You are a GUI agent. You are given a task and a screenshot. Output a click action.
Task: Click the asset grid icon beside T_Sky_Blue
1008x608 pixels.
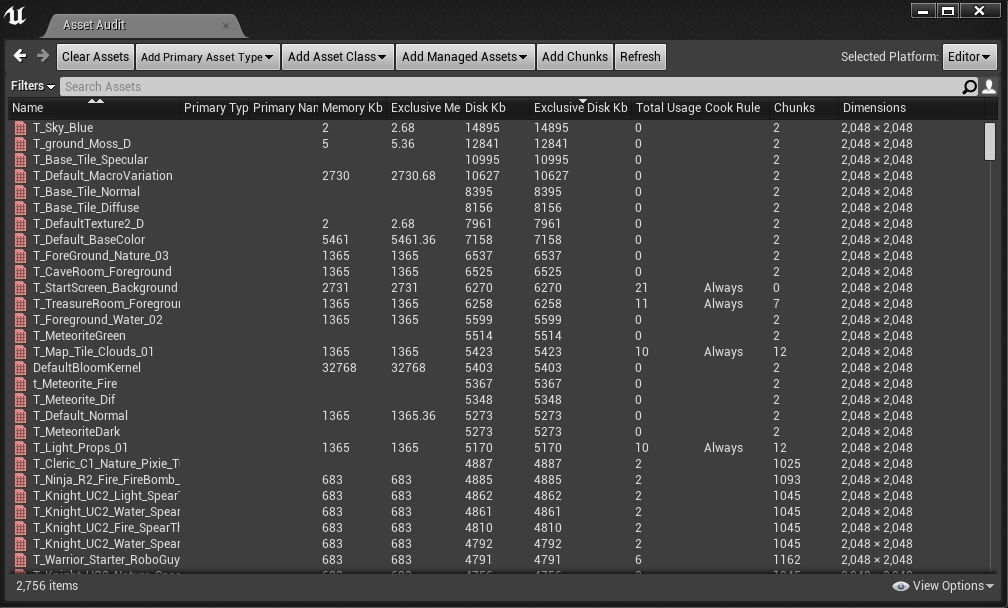pyautogui.click(x=21, y=128)
